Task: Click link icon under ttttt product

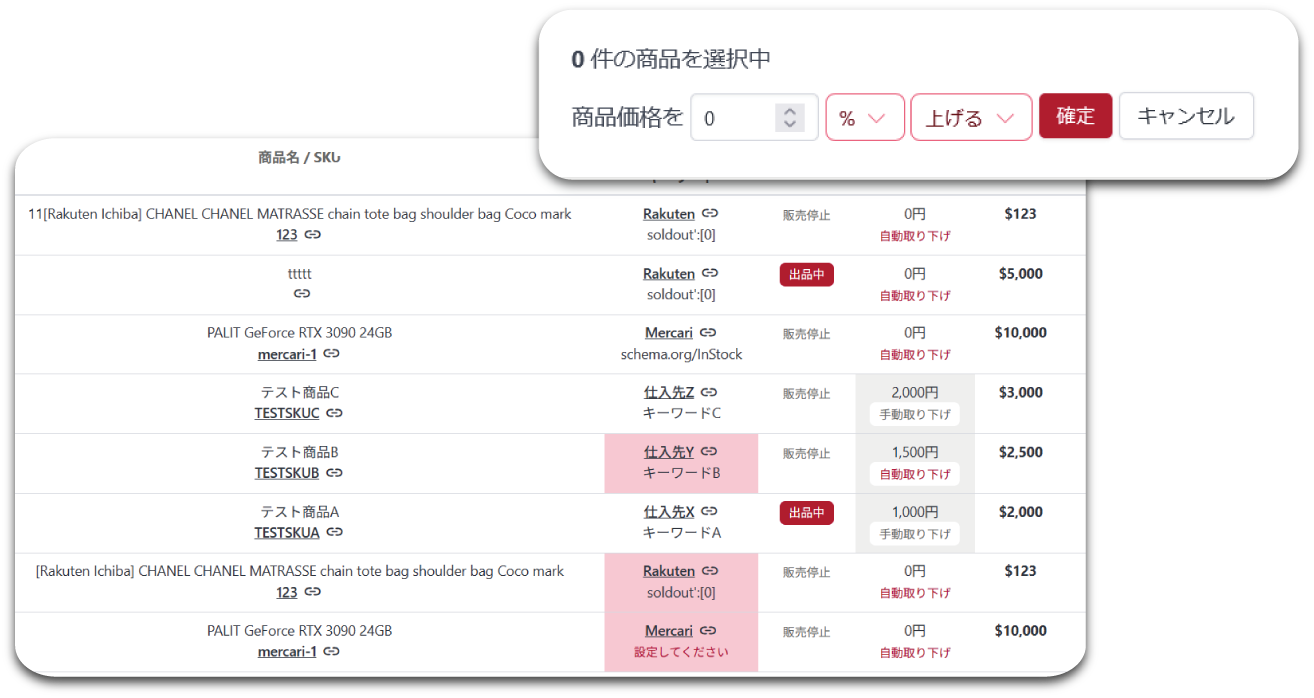Action: (302, 294)
